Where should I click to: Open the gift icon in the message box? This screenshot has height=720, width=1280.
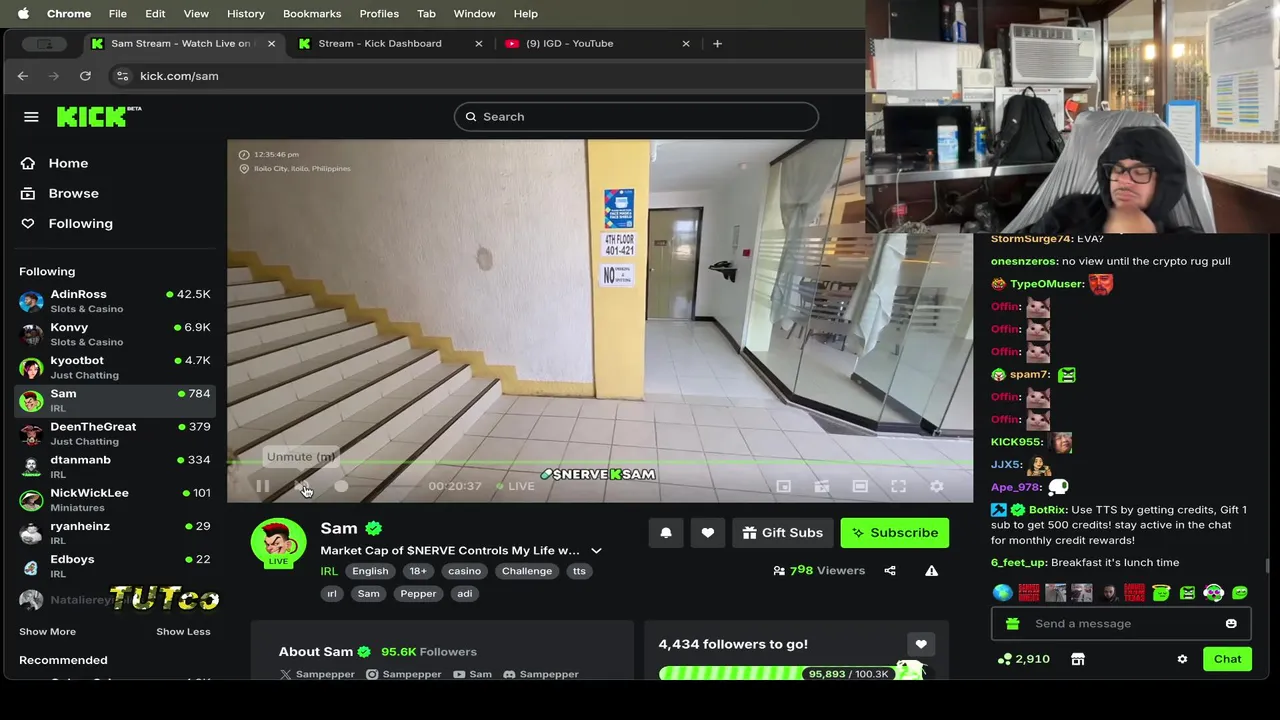[1012, 623]
